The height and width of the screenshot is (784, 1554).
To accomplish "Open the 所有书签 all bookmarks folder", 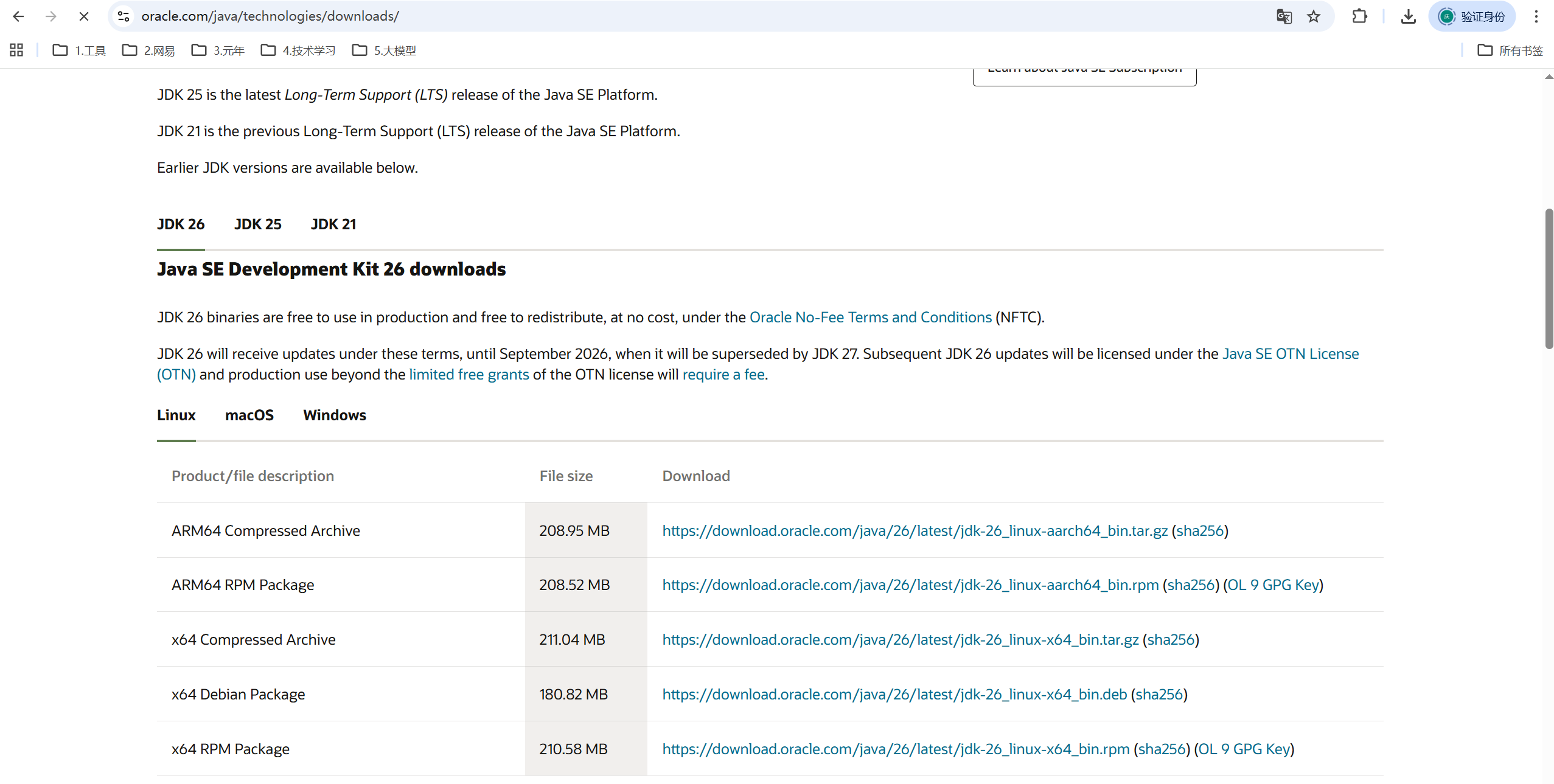I will [x=1510, y=50].
